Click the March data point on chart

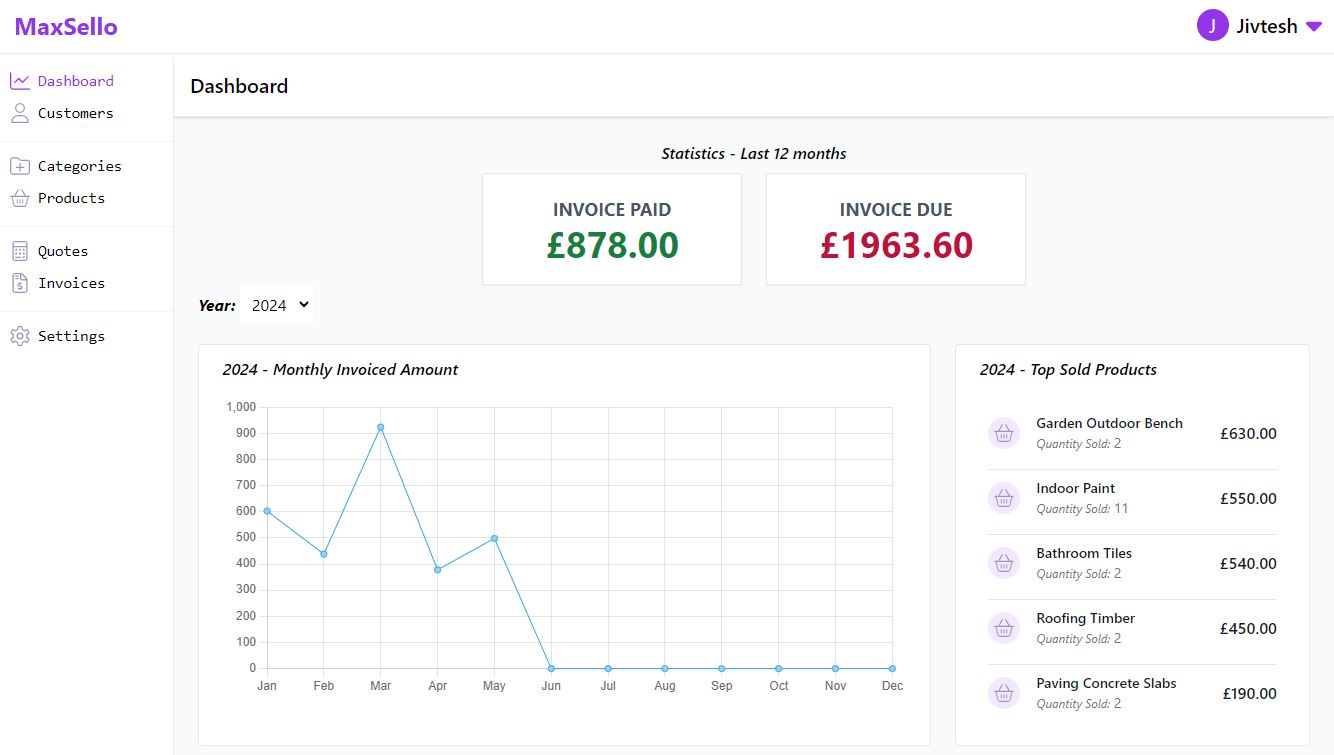[380, 427]
